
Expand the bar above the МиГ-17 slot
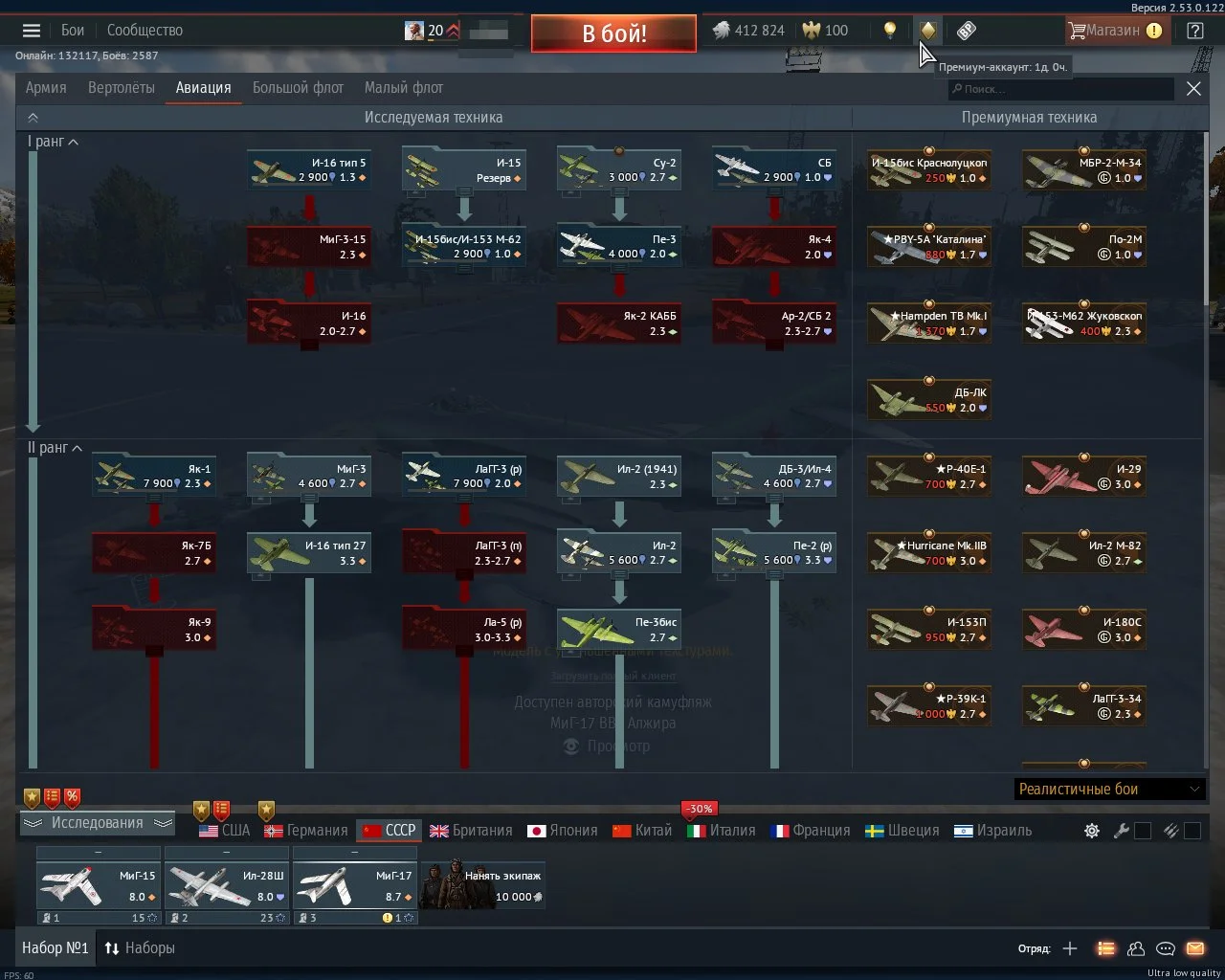tap(355, 852)
